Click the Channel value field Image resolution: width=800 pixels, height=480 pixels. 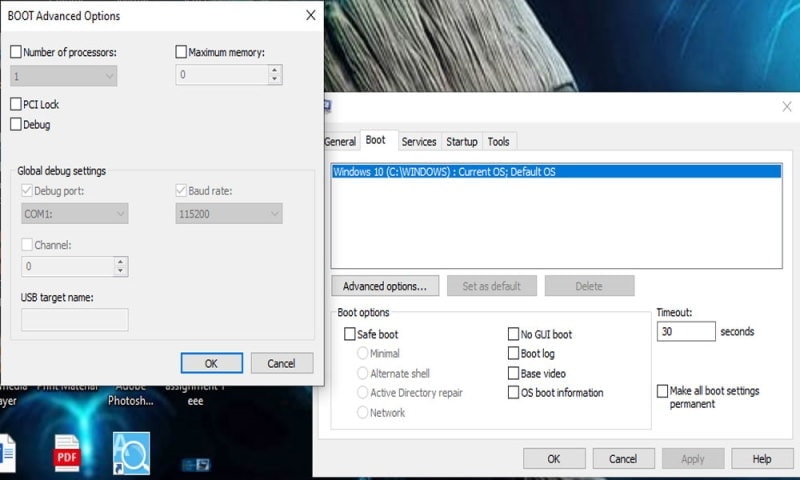tap(68, 266)
